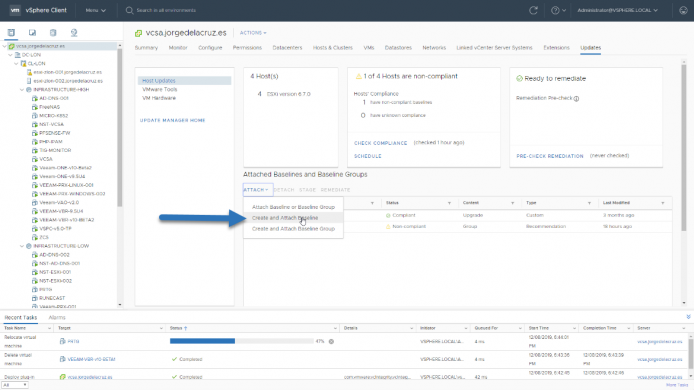Image resolution: width=694 pixels, height=390 pixels.
Task: Click the VMware vm logo
Action: (x=15, y=10)
